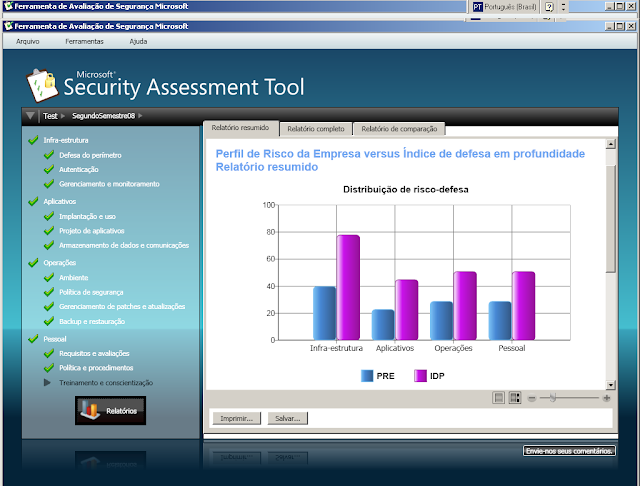
Task: Select Operações in the sidebar
Action: coord(60,263)
